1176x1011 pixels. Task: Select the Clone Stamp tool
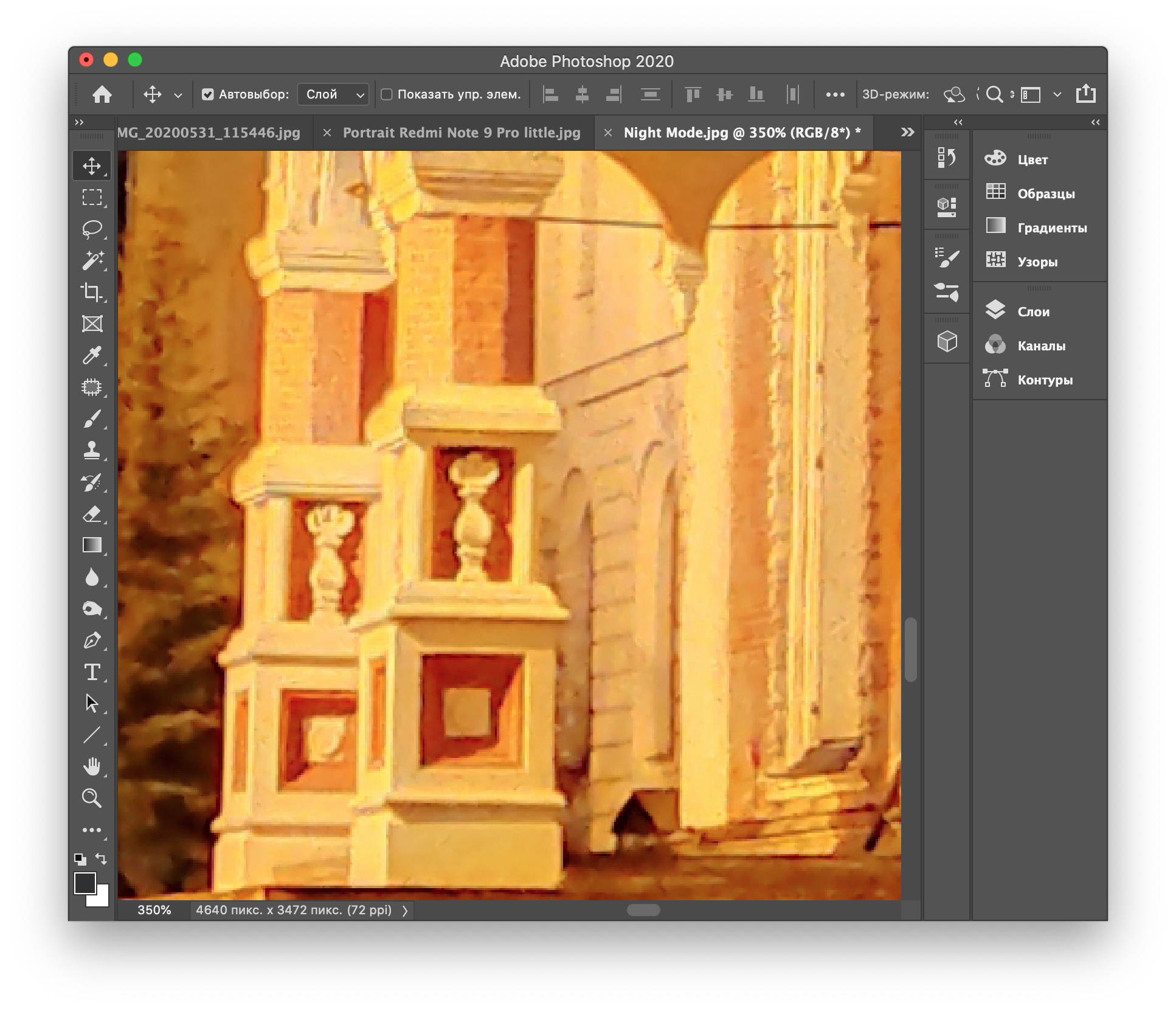(92, 450)
